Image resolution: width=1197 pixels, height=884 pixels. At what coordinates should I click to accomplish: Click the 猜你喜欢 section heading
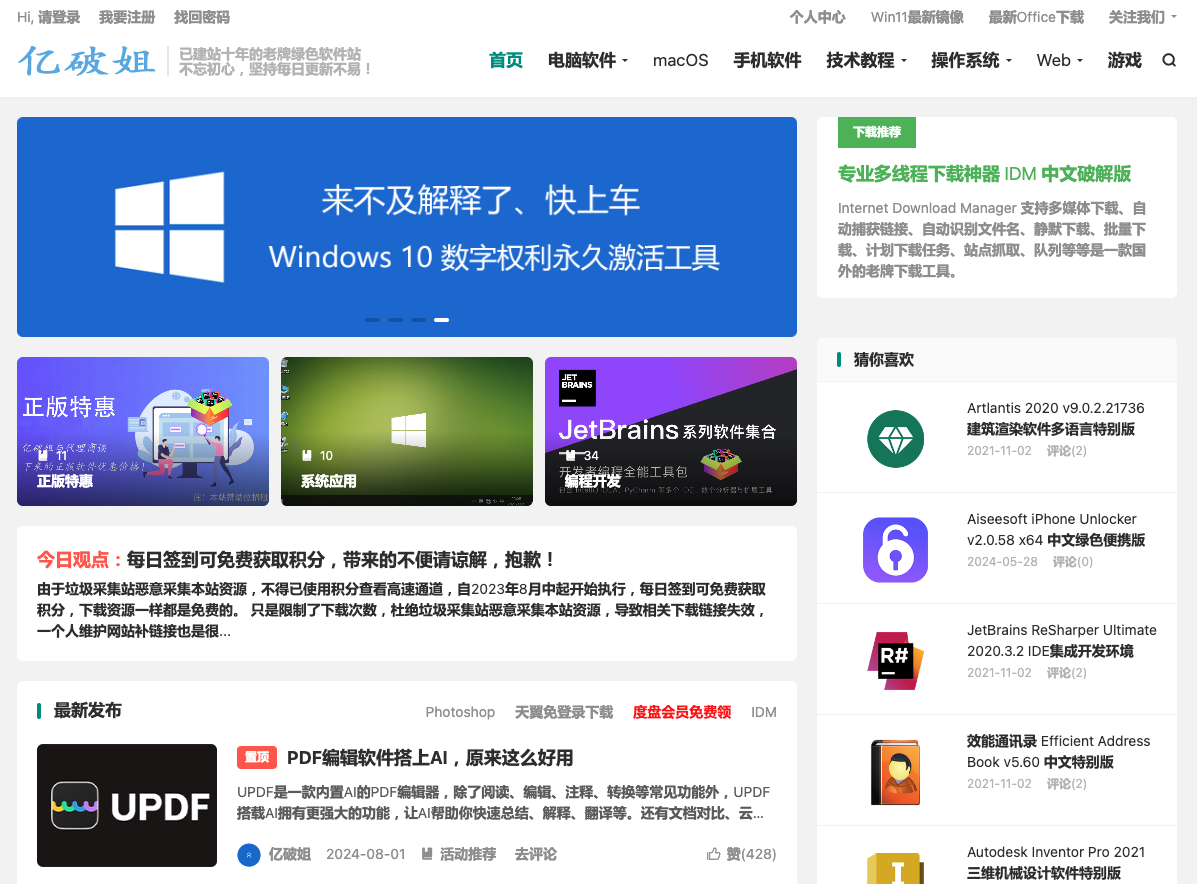883,360
